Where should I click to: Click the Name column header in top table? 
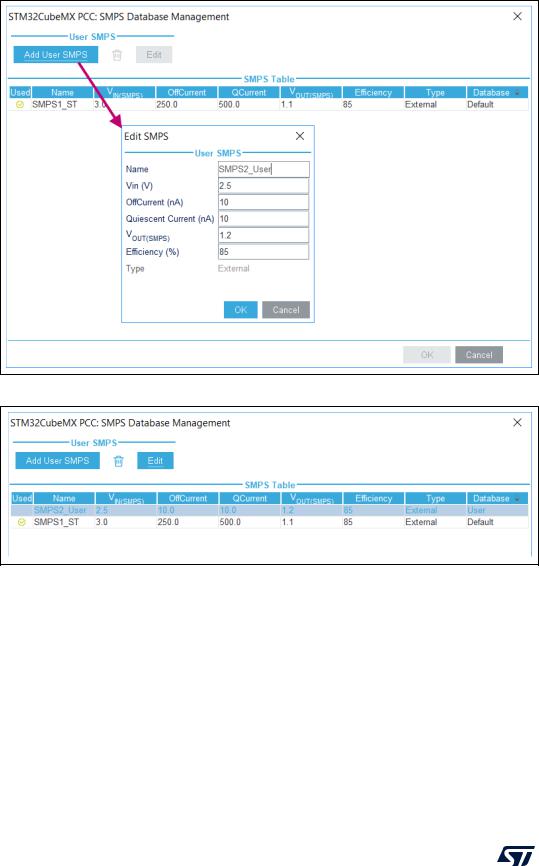[x=62, y=92]
